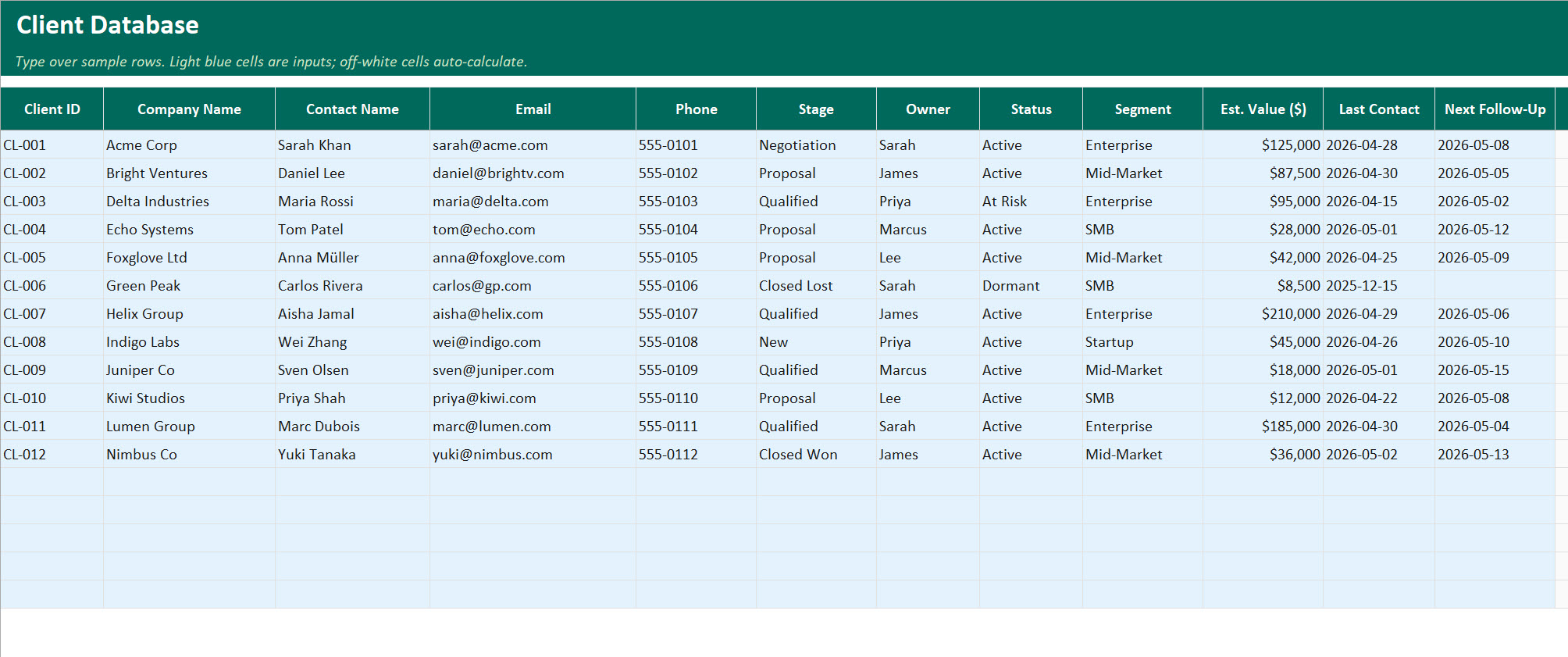This screenshot has width=1568, height=657.
Task: Select the Sarah Khan contact cell
Action: (x=352, y=145)
